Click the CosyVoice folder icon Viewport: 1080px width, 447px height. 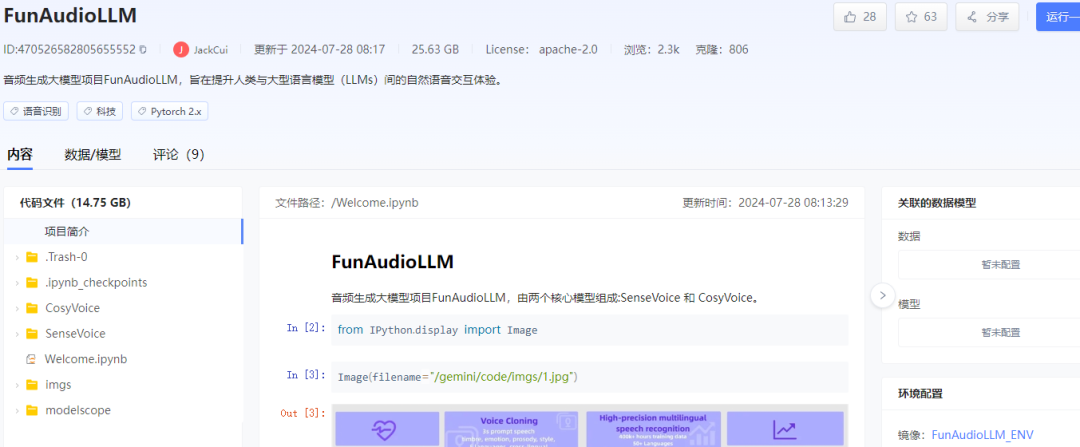(32, 308)
